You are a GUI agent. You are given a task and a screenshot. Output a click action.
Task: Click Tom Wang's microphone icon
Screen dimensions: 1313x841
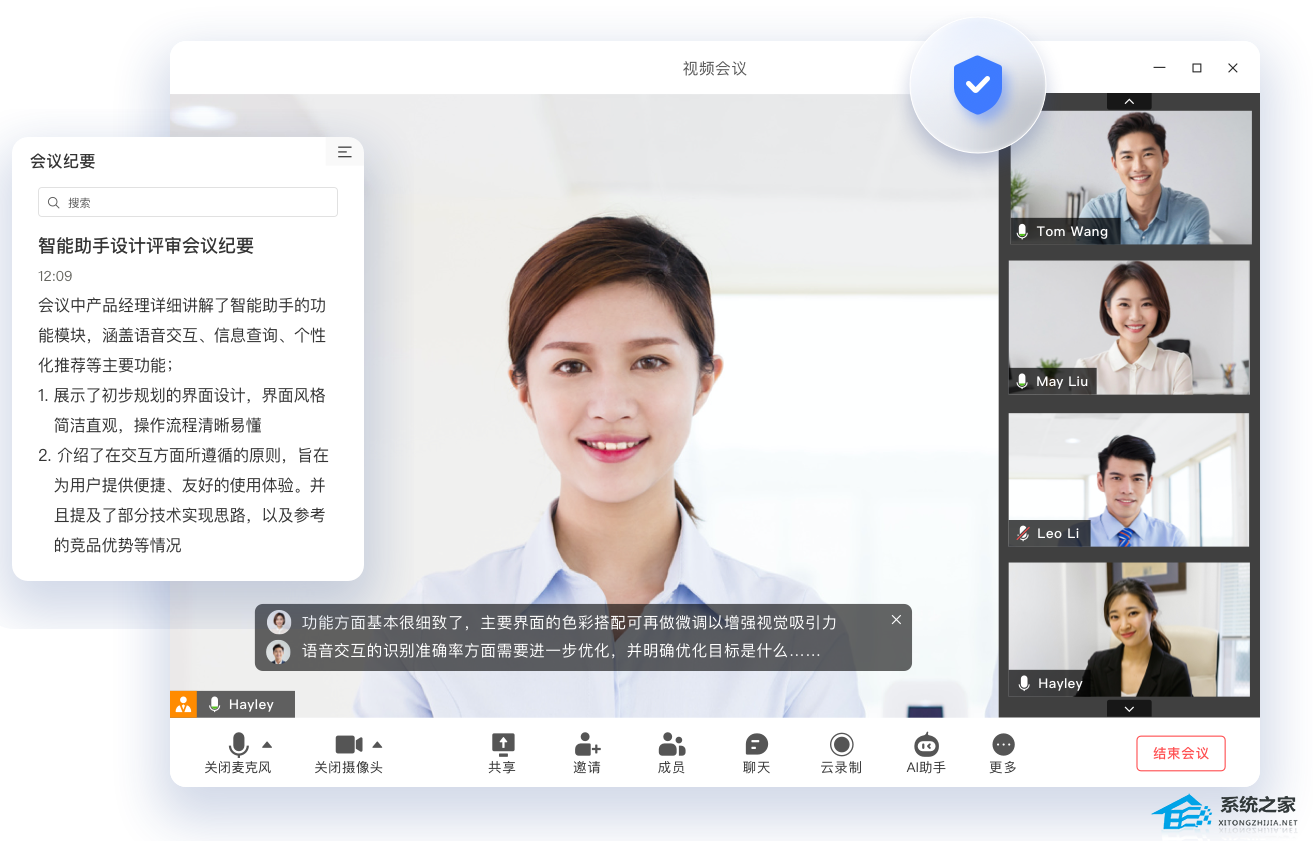1022,231
